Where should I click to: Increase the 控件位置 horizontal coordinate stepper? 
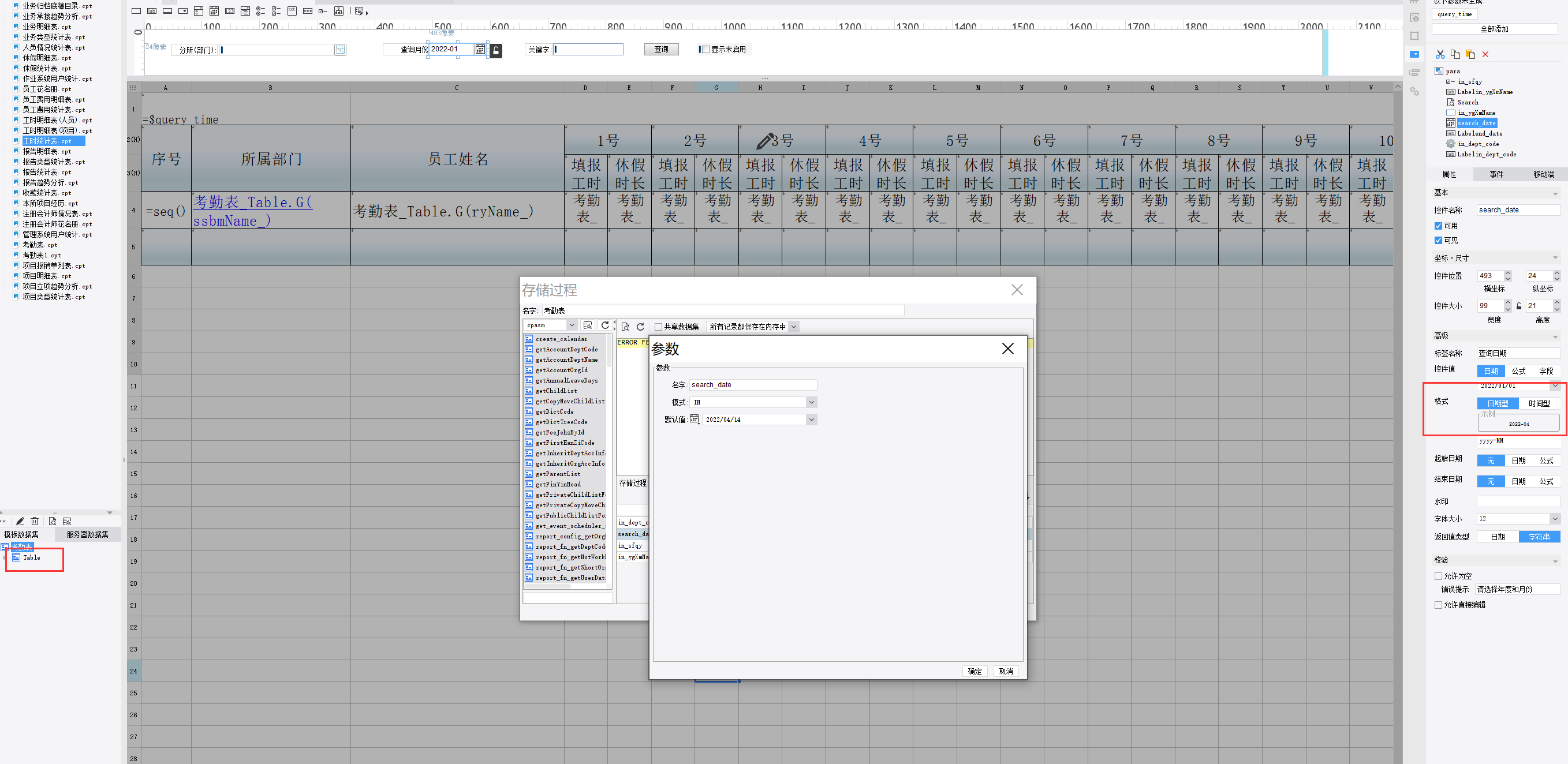tap(1507, 273)
